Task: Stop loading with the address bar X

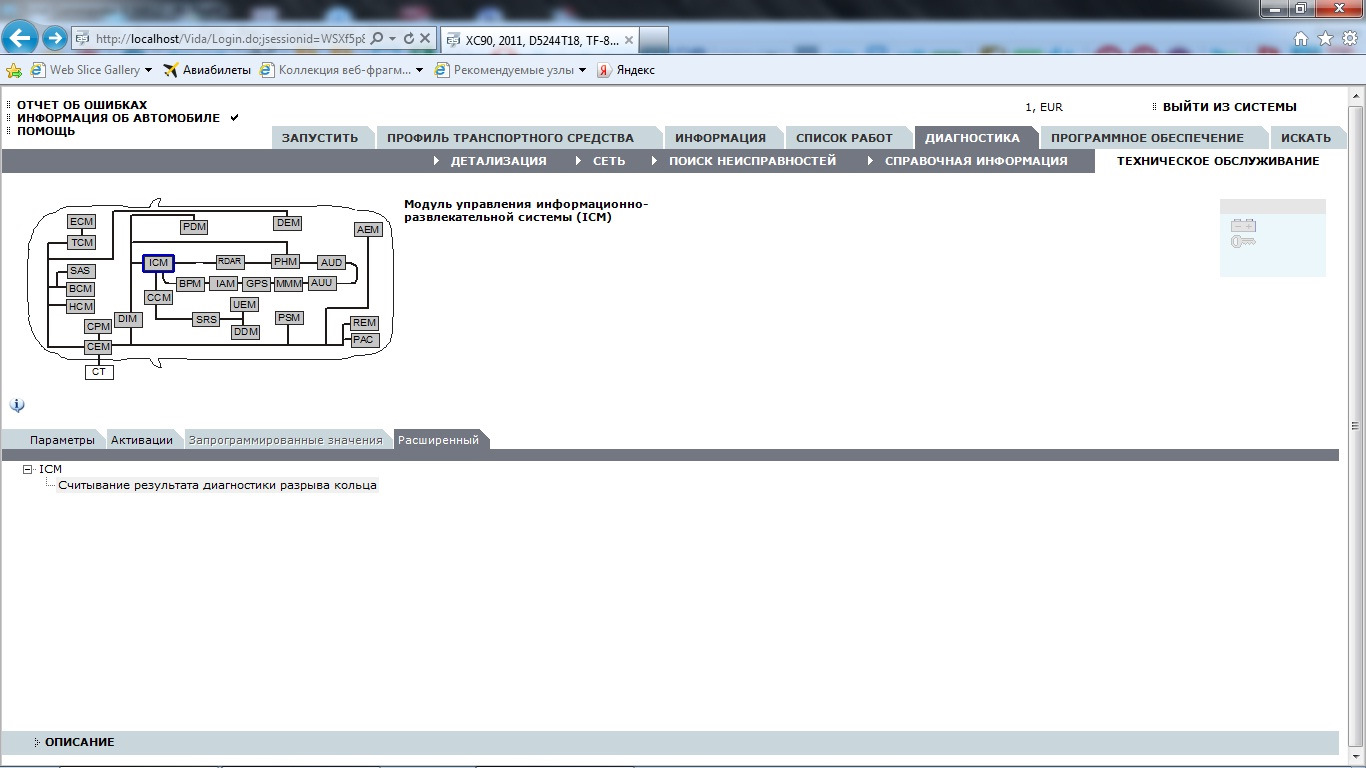Action: [x=424, y=39]
